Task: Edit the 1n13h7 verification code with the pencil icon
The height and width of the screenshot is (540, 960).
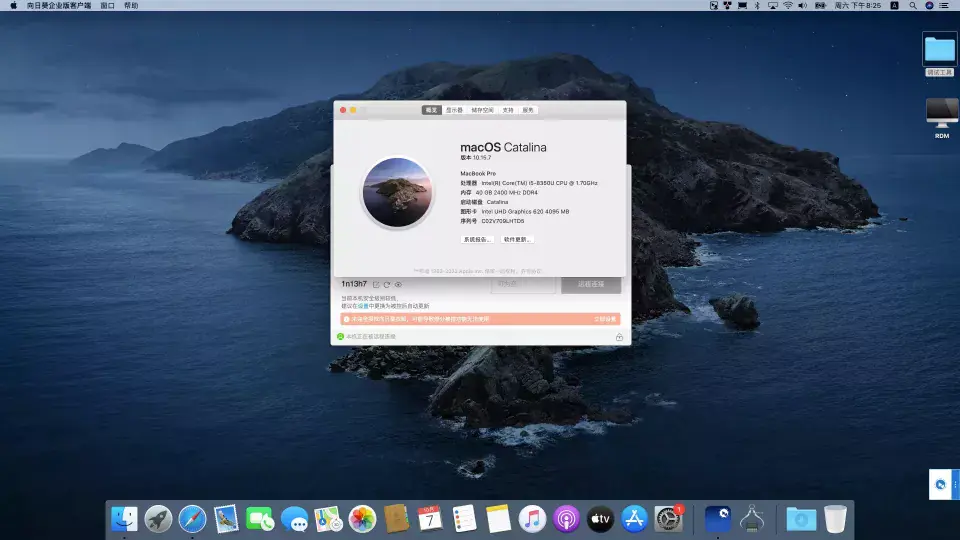Action: (x=376, y=285)
